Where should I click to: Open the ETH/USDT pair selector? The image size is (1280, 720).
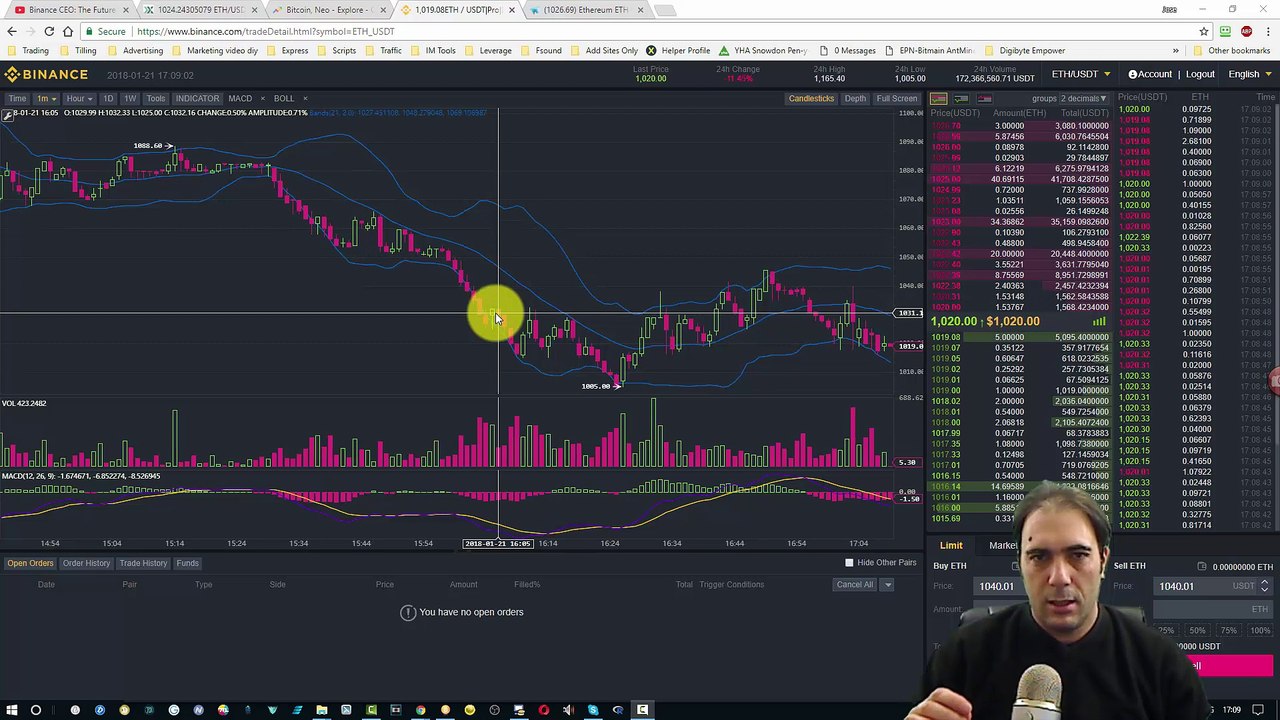[x=1081, y=74]
